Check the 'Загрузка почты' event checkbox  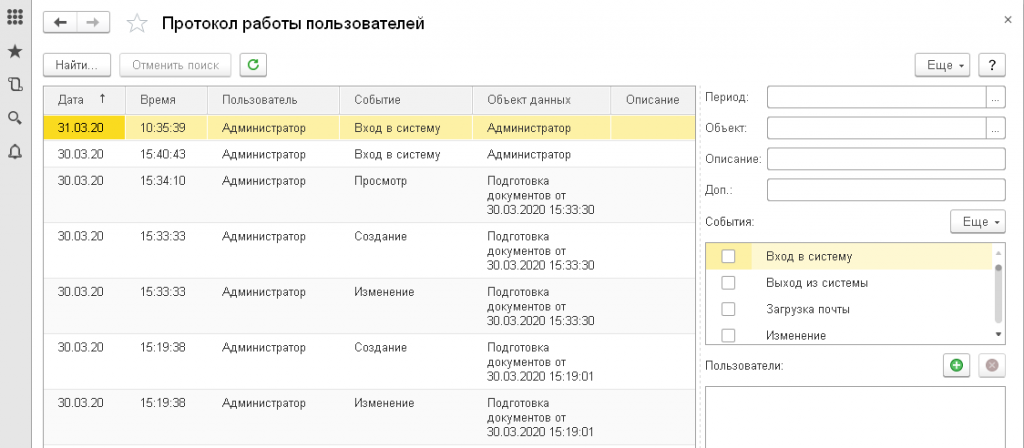[728, 309]
